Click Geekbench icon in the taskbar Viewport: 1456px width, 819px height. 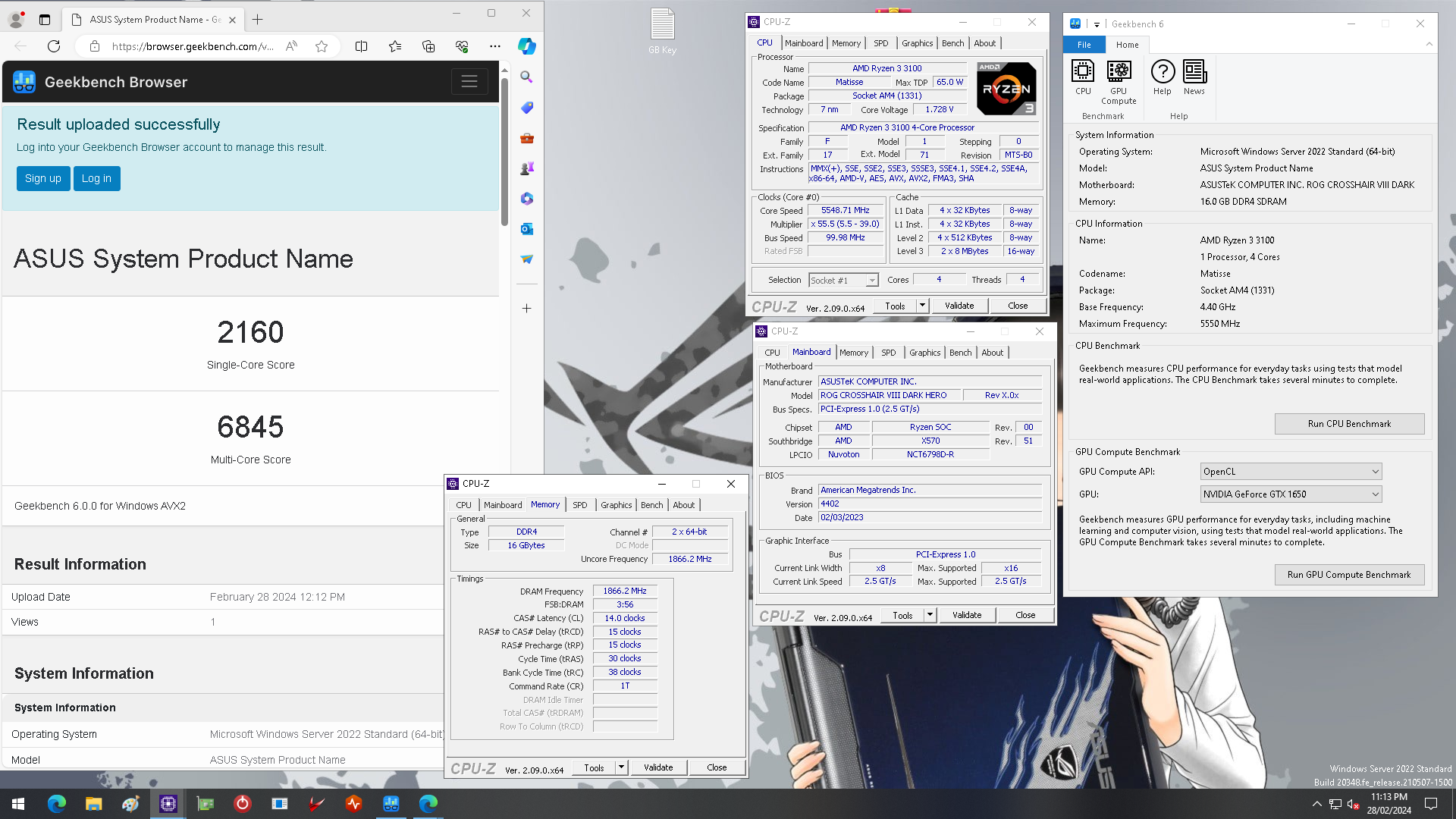click(x=391, y=803)
